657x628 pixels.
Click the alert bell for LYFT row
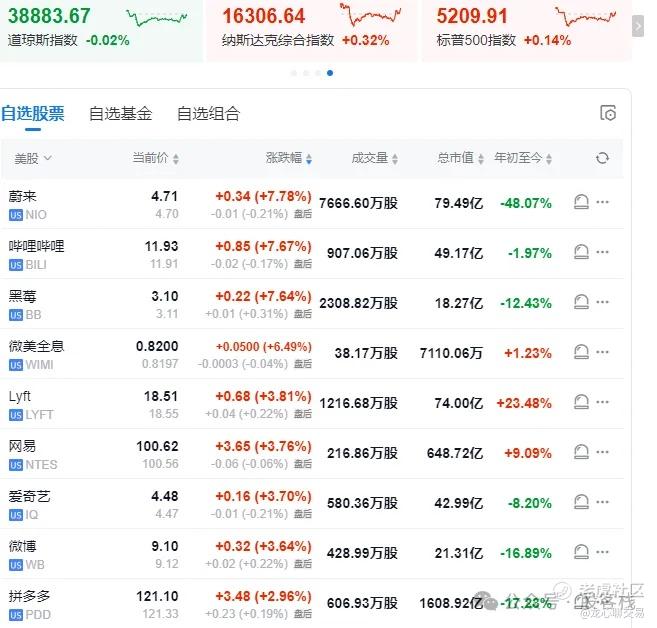581,402
